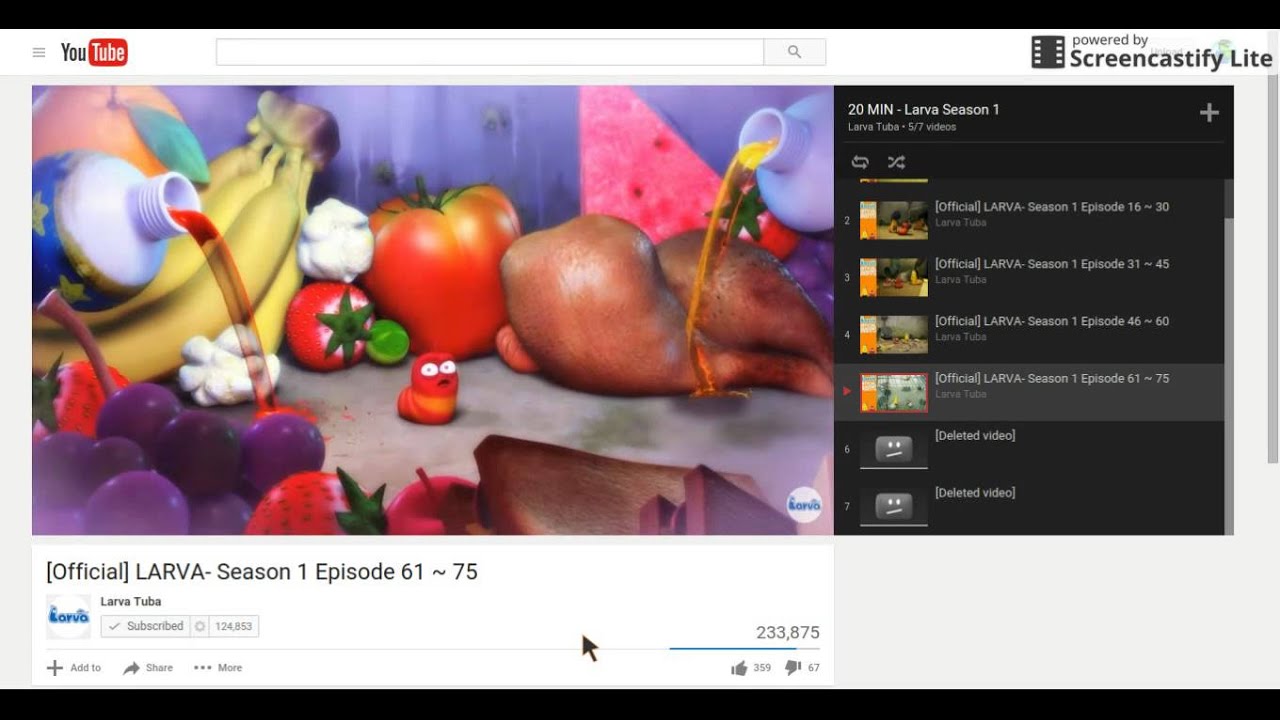The width and height of the screenshot is (1280, 720).
Task: Go to YouTube home via logo
Action: point(94,52)
